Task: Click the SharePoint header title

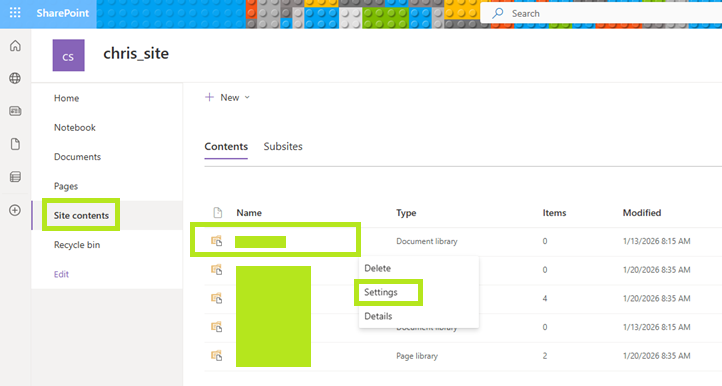Action: coord(63,13)
